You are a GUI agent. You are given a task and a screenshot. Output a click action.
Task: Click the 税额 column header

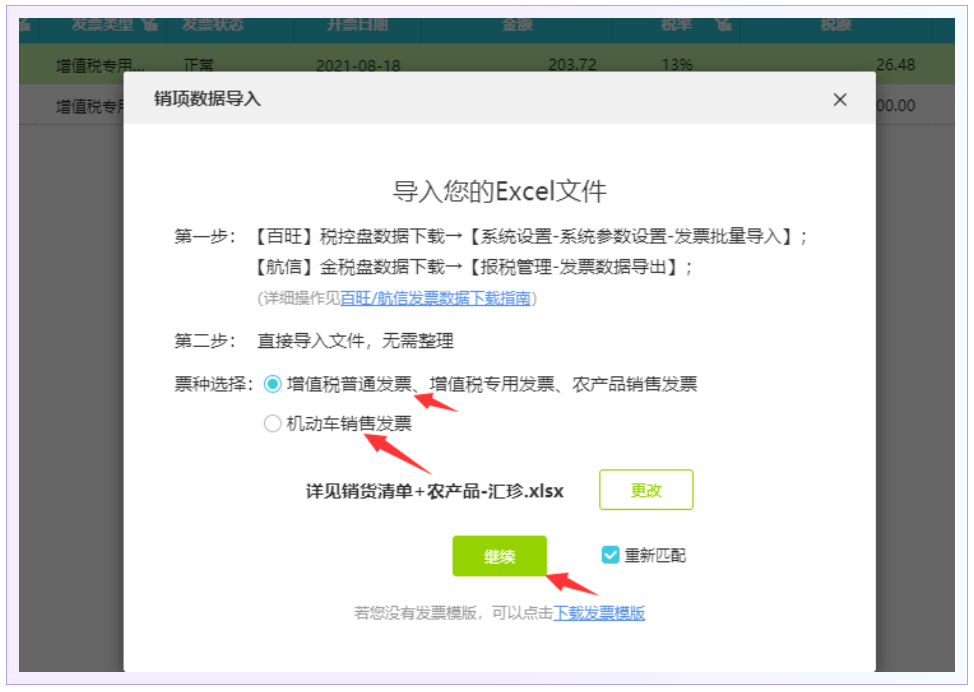point(835,24)
